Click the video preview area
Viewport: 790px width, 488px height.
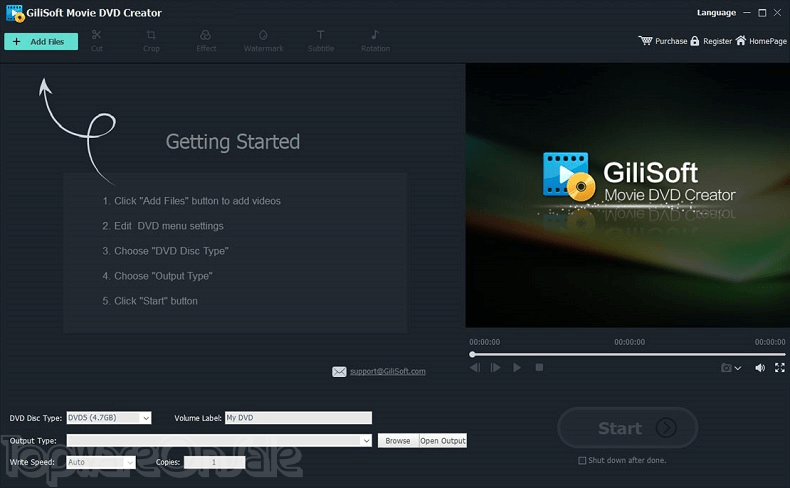(627, 195)
